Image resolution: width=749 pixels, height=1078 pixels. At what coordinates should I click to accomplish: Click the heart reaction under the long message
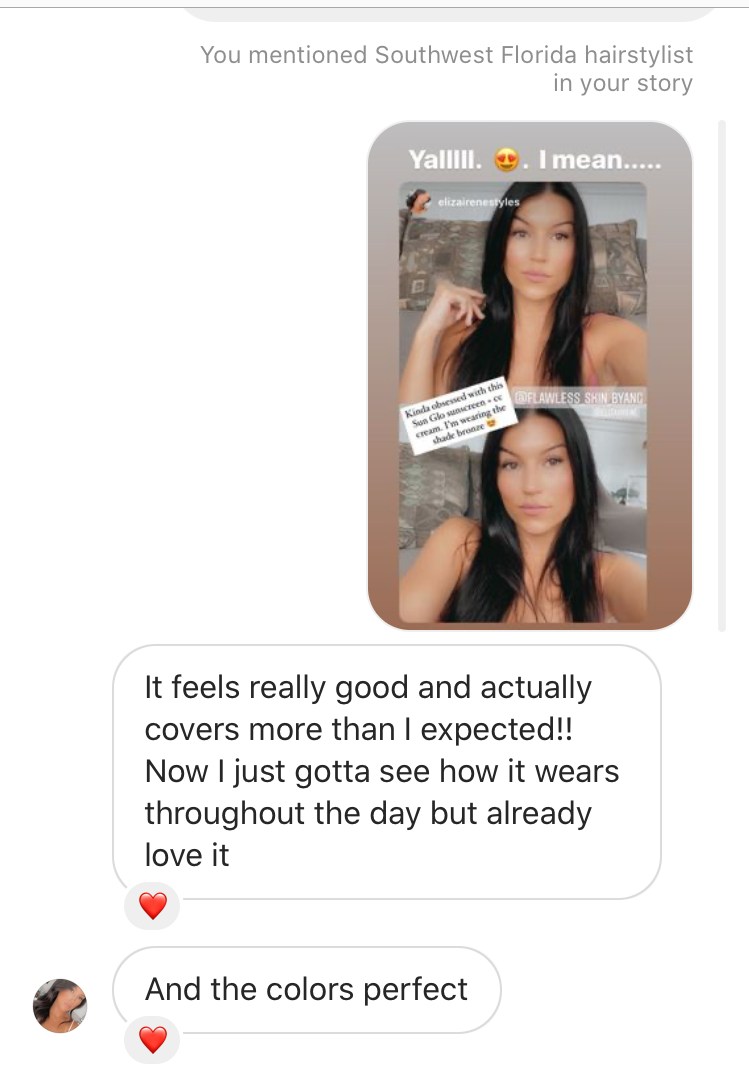152,905
